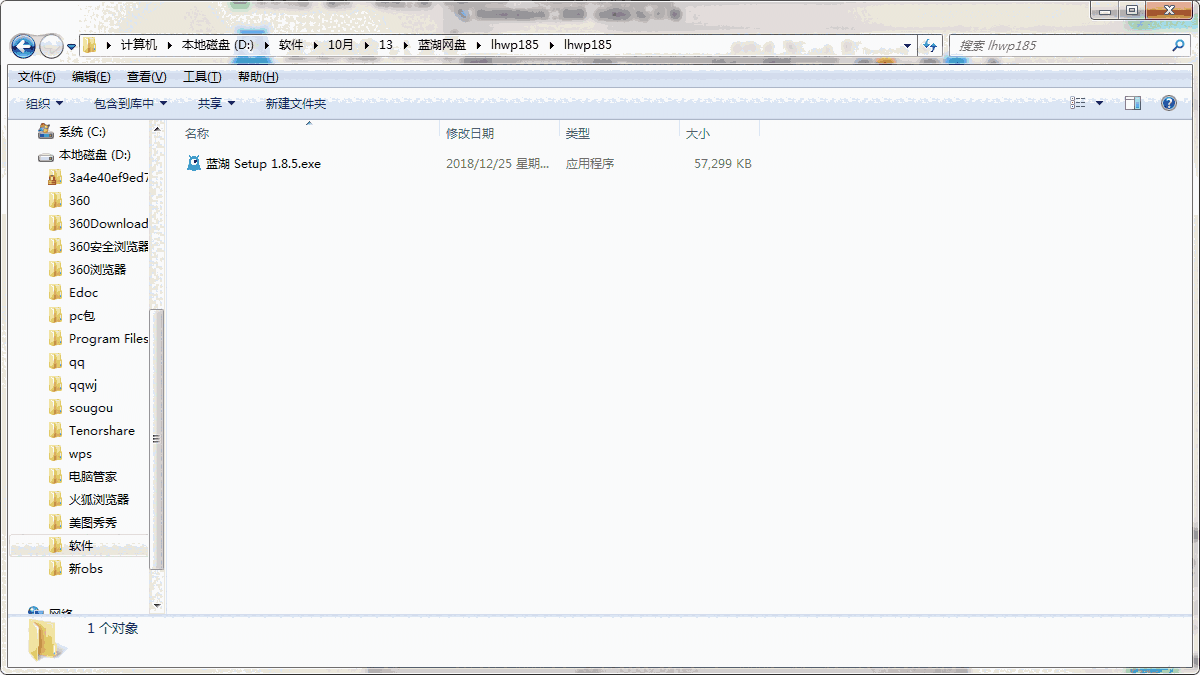Click the search magnifier icon
Image resolution: width=1200 pixels, height=675 pixels.
1178,46
